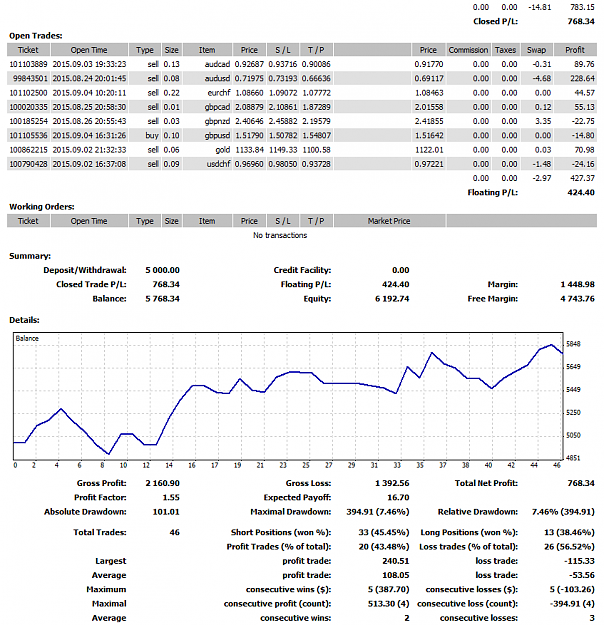Click the gold profit value 70.98

pos(584,150)
